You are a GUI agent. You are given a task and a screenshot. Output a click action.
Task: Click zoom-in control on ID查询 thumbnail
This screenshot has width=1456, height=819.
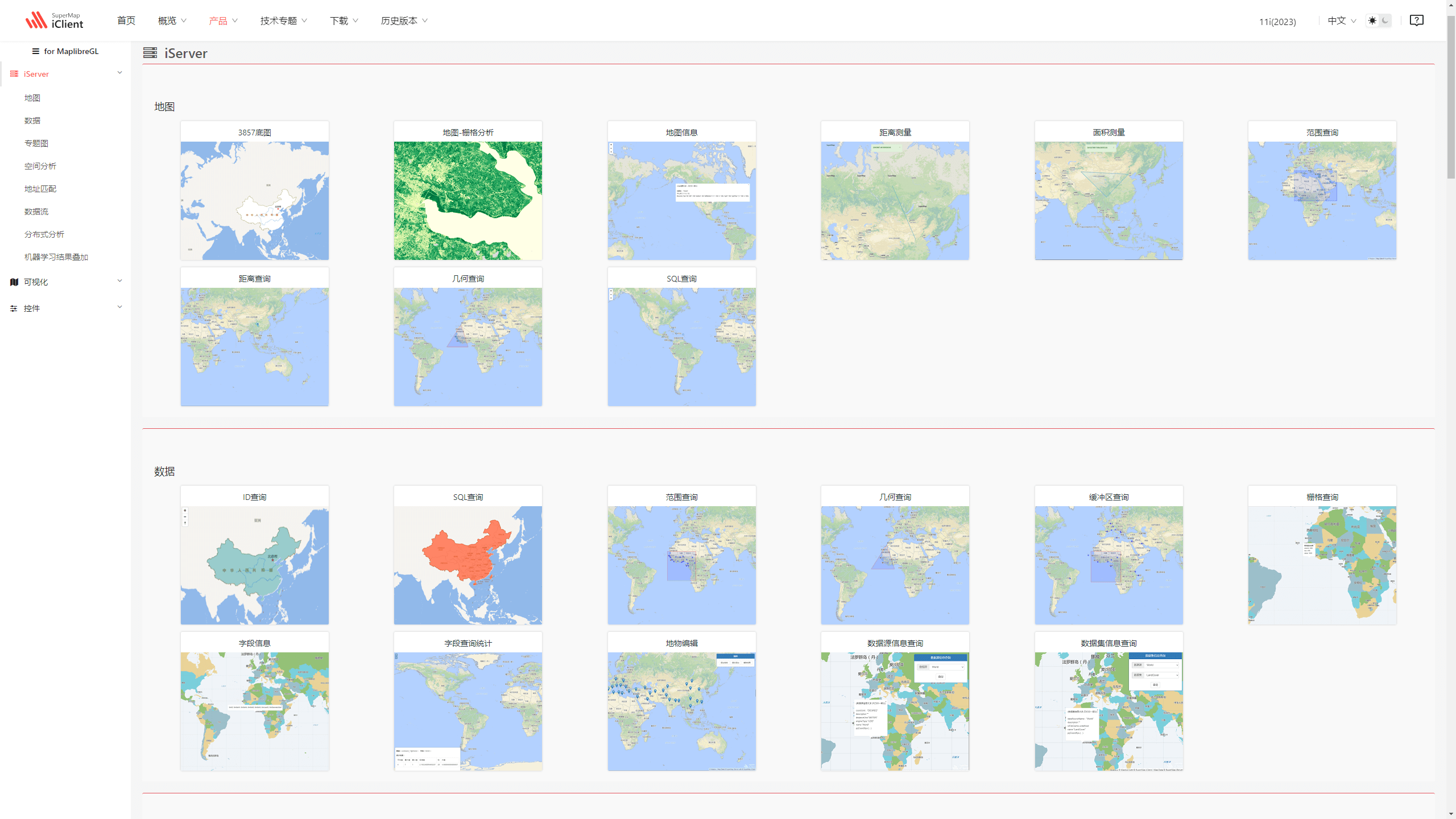point(185,511)
